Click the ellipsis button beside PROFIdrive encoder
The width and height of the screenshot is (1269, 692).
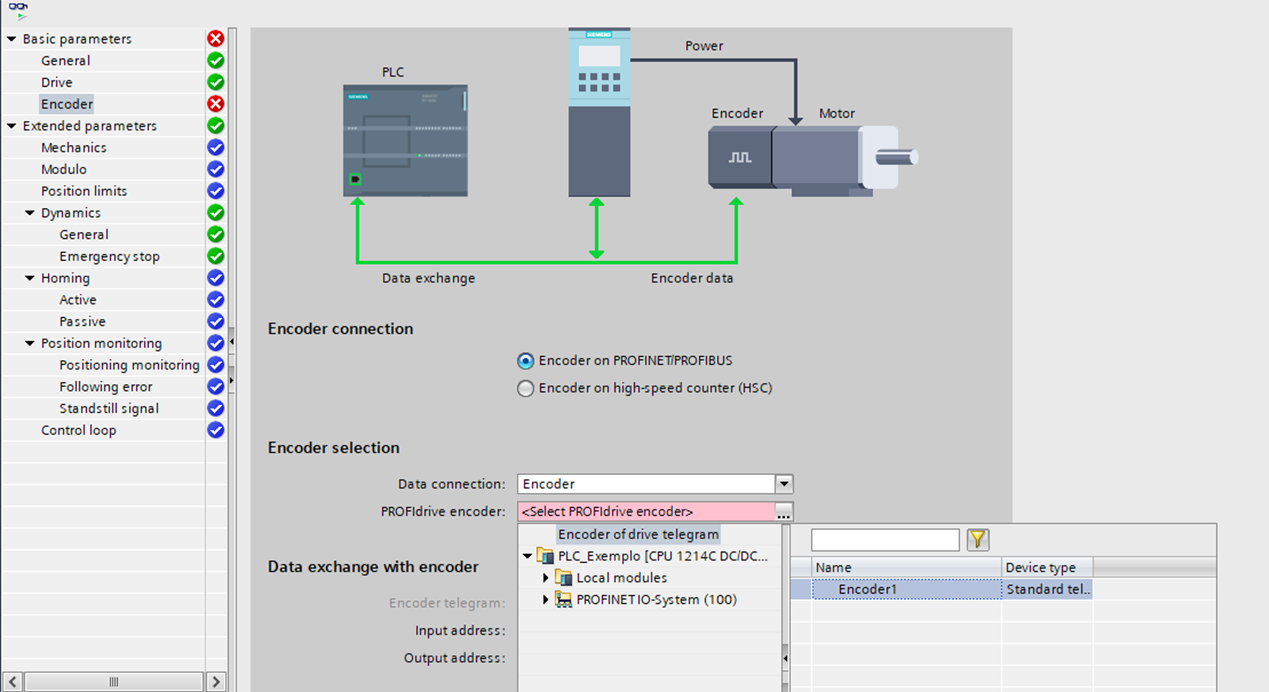click(784, 512)
